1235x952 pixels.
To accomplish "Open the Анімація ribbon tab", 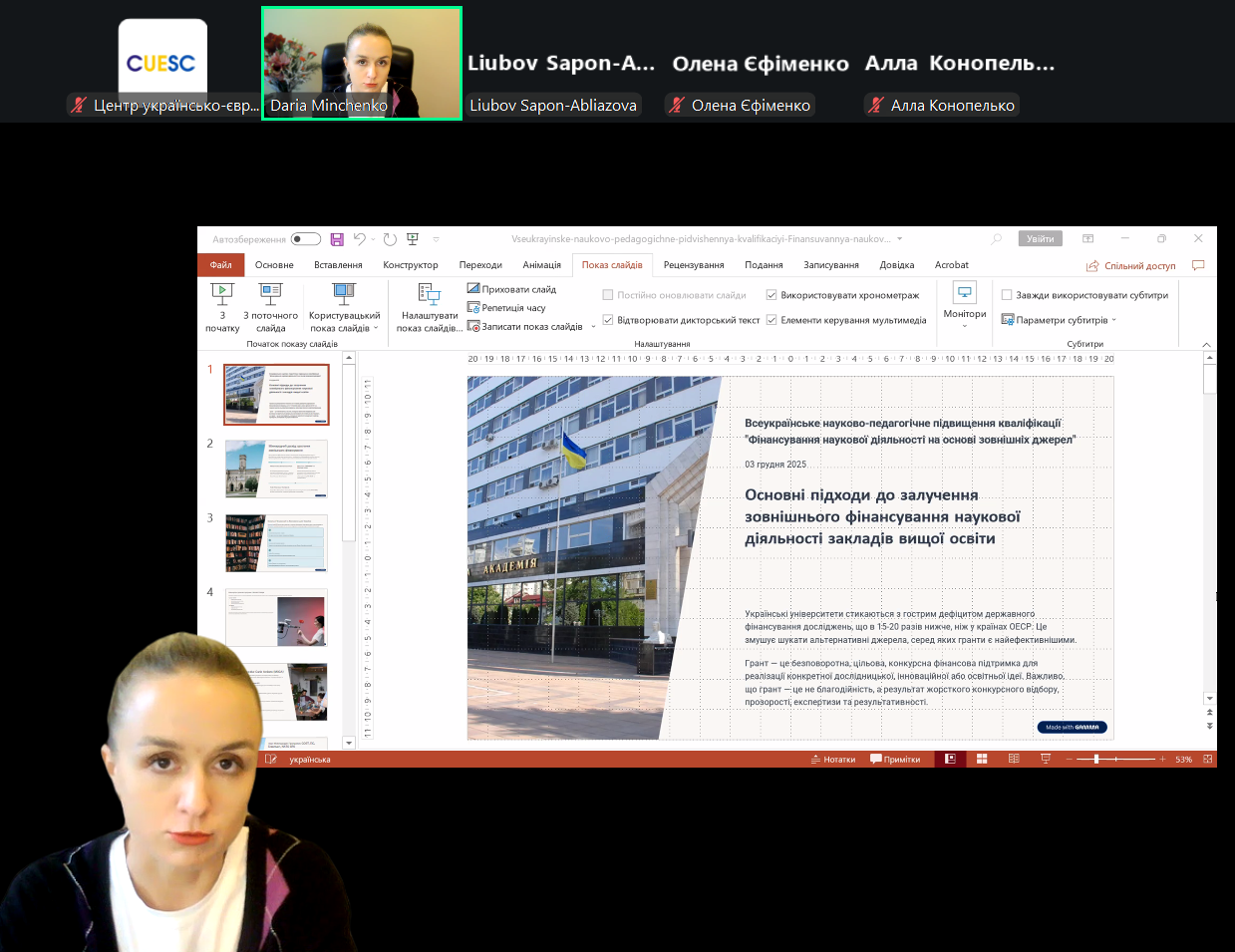I will 541,265.
